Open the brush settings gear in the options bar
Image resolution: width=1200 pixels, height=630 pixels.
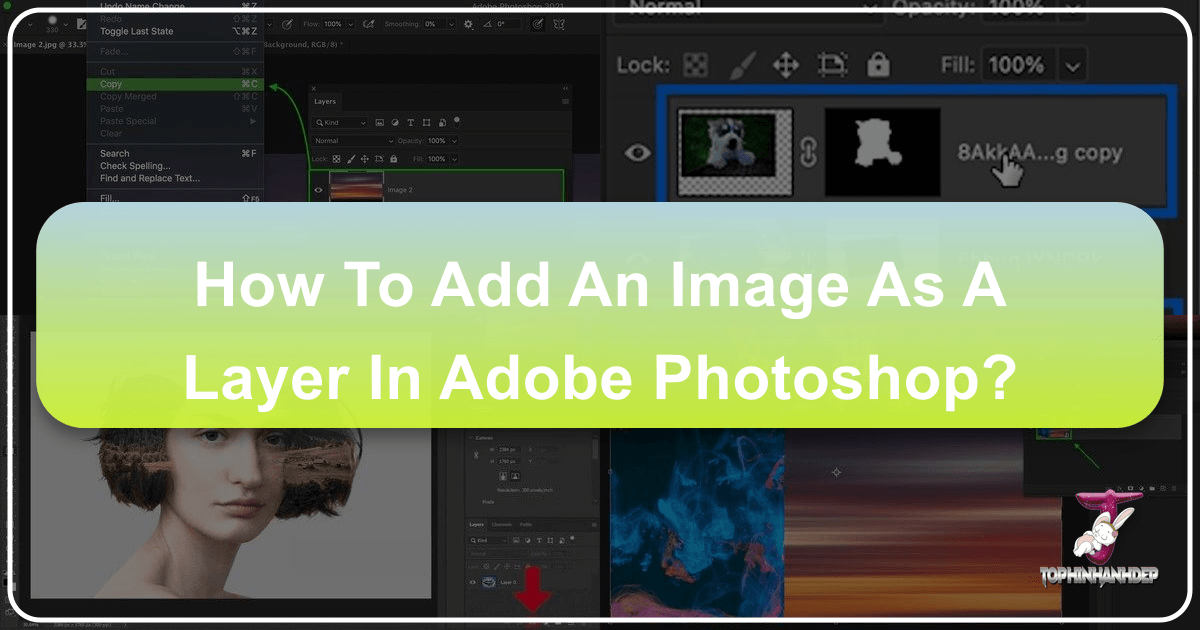pyautogui.click(x=469, y=24)
